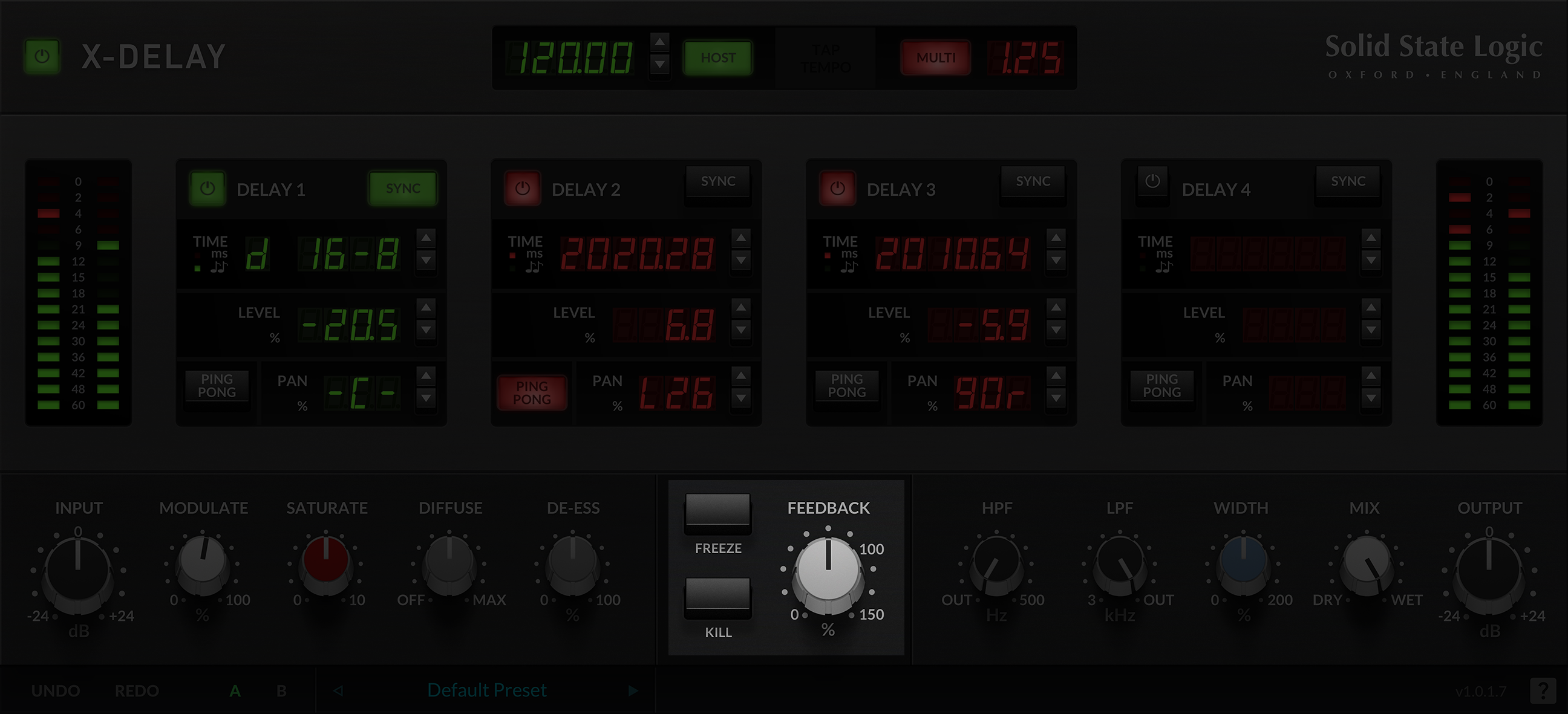Activate the MULTI tempo multiplier
The width and height of the screenshot is (1568, 714).
[x=936, y=58]
